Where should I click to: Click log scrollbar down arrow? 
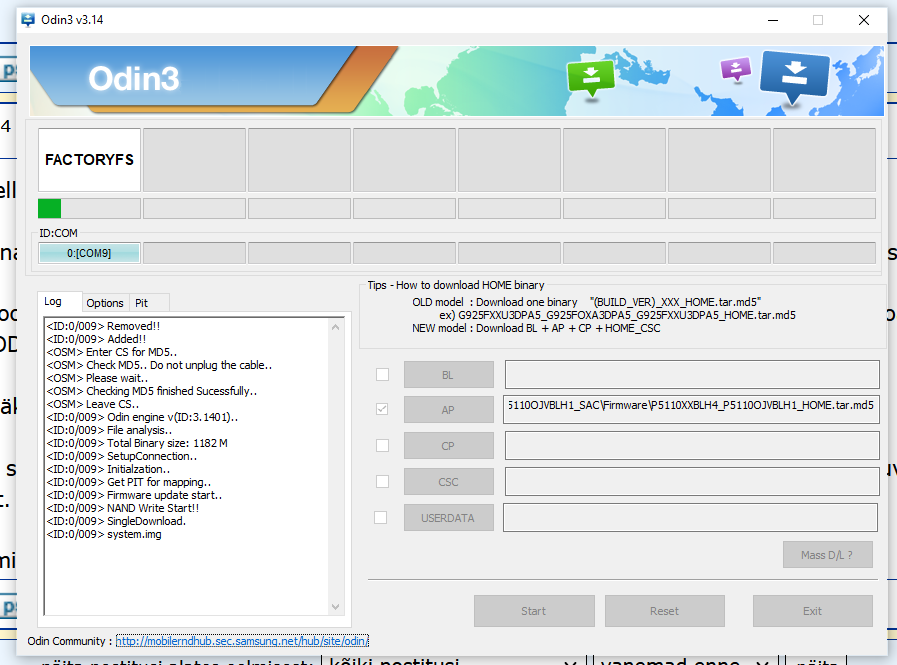click(x=336, y=607)
